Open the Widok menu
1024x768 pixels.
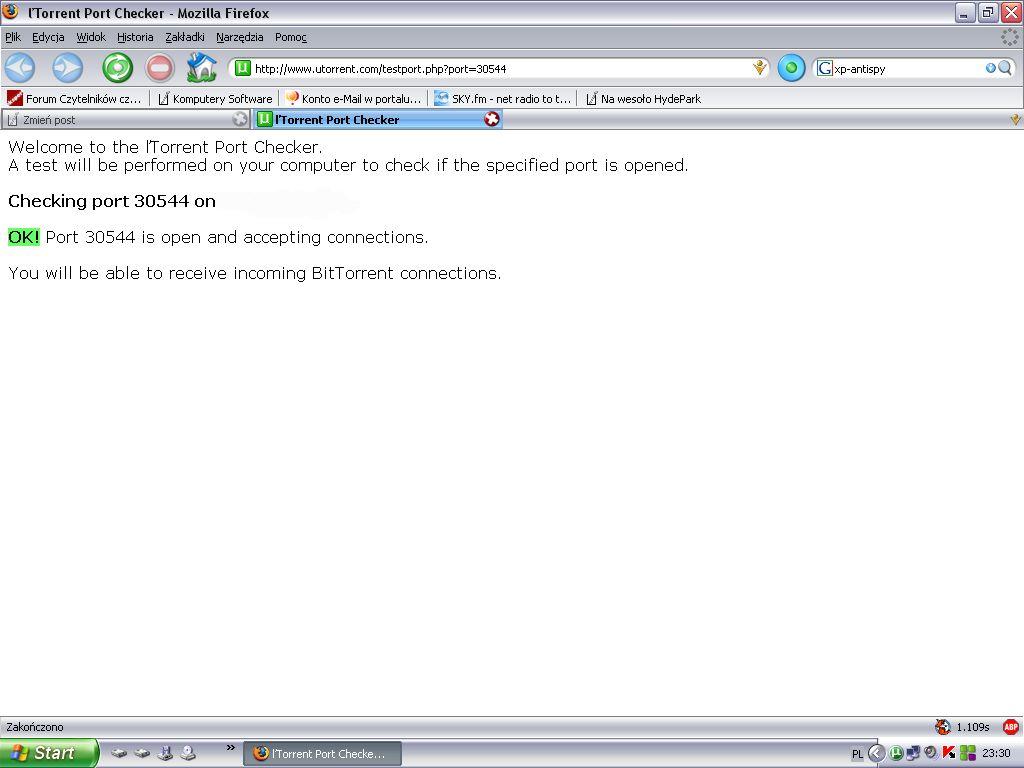[91, 37]
